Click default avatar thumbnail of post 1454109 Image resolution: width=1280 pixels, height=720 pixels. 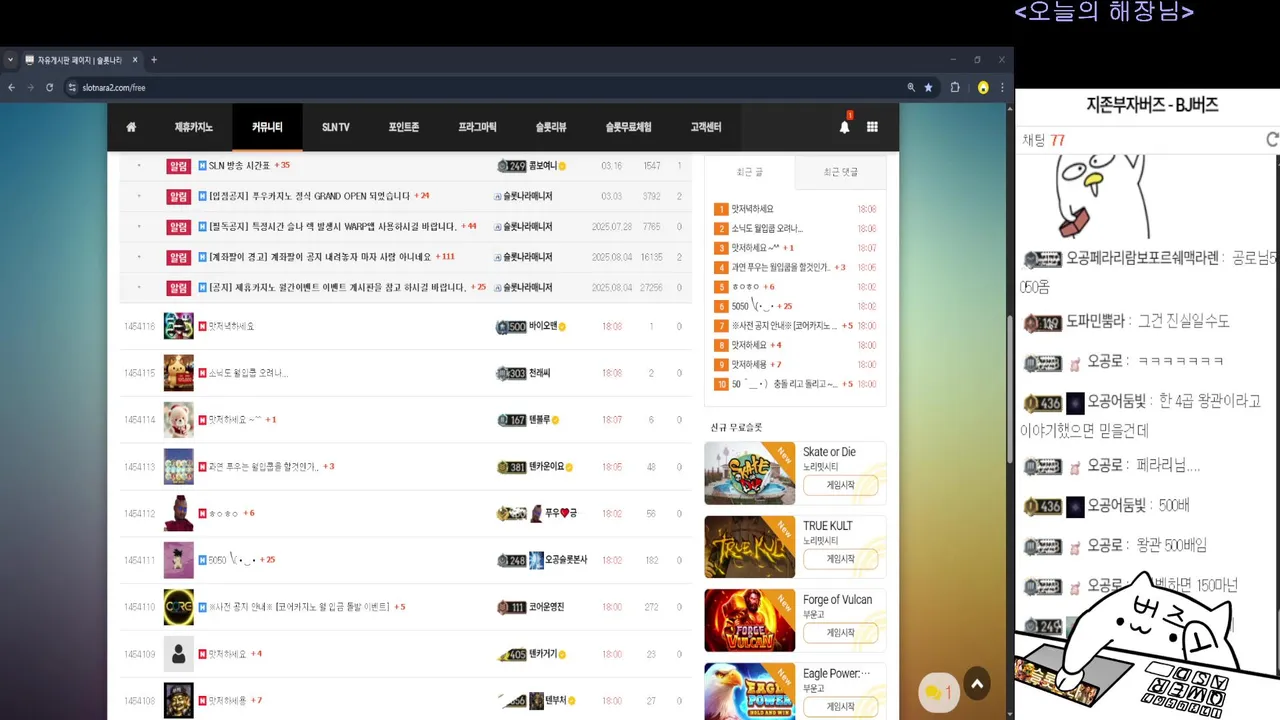[x=178, y=654]
